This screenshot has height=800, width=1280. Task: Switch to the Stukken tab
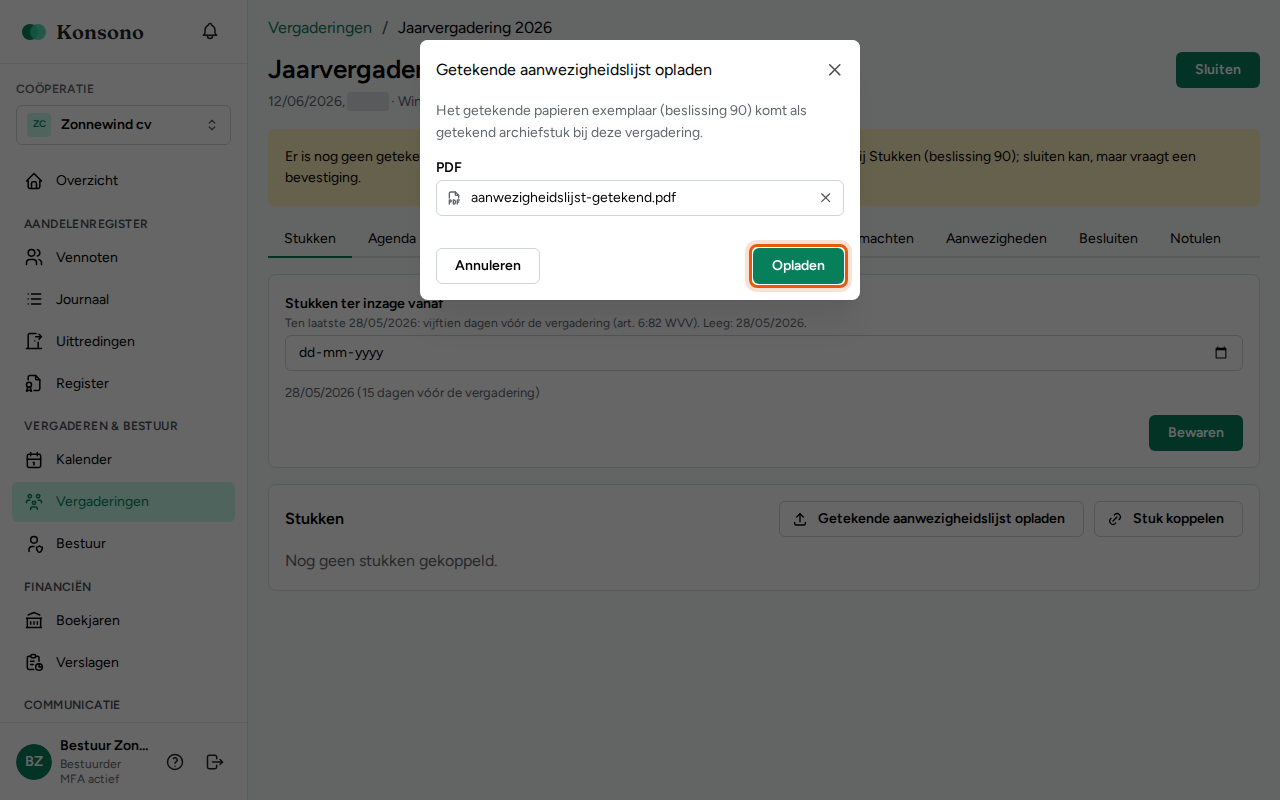(310, 239)
